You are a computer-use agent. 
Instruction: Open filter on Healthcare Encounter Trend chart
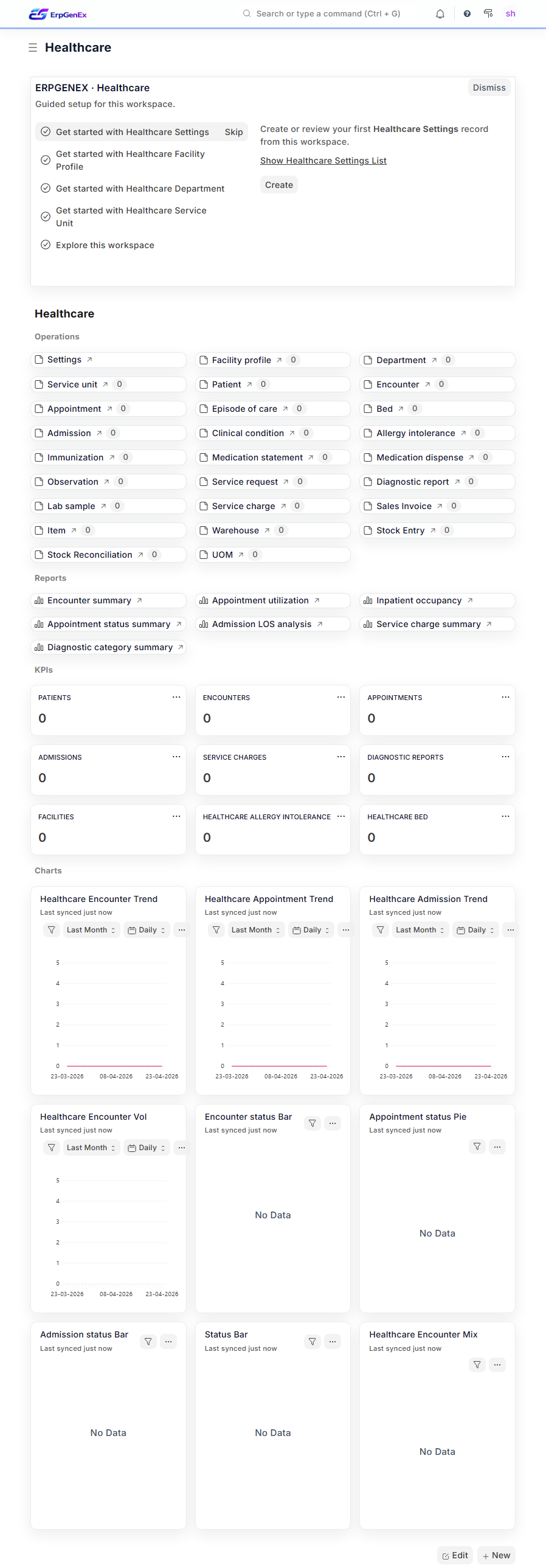tap(52, 929)
